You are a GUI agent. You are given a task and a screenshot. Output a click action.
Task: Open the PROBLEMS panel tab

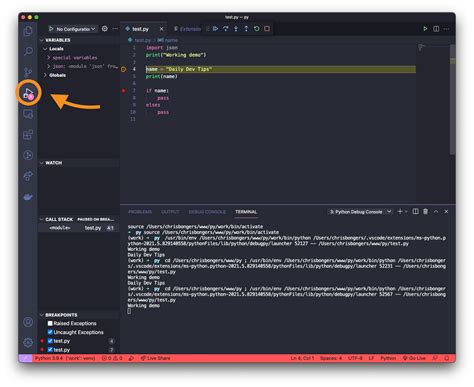pyautogui.click(x=140, y=212)
